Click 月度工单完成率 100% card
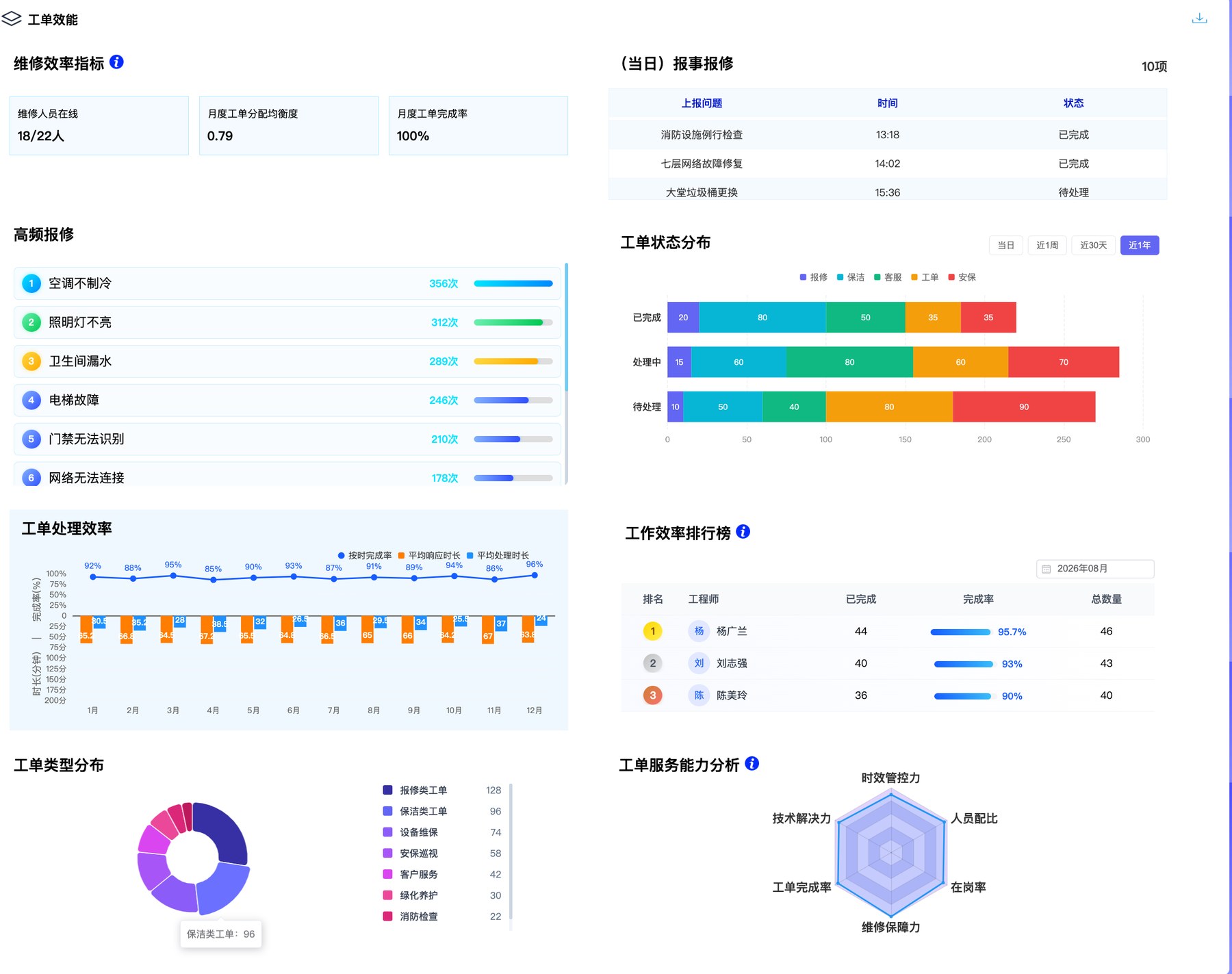The width and height of the screenshot is (1232, 974). (478, 125)
